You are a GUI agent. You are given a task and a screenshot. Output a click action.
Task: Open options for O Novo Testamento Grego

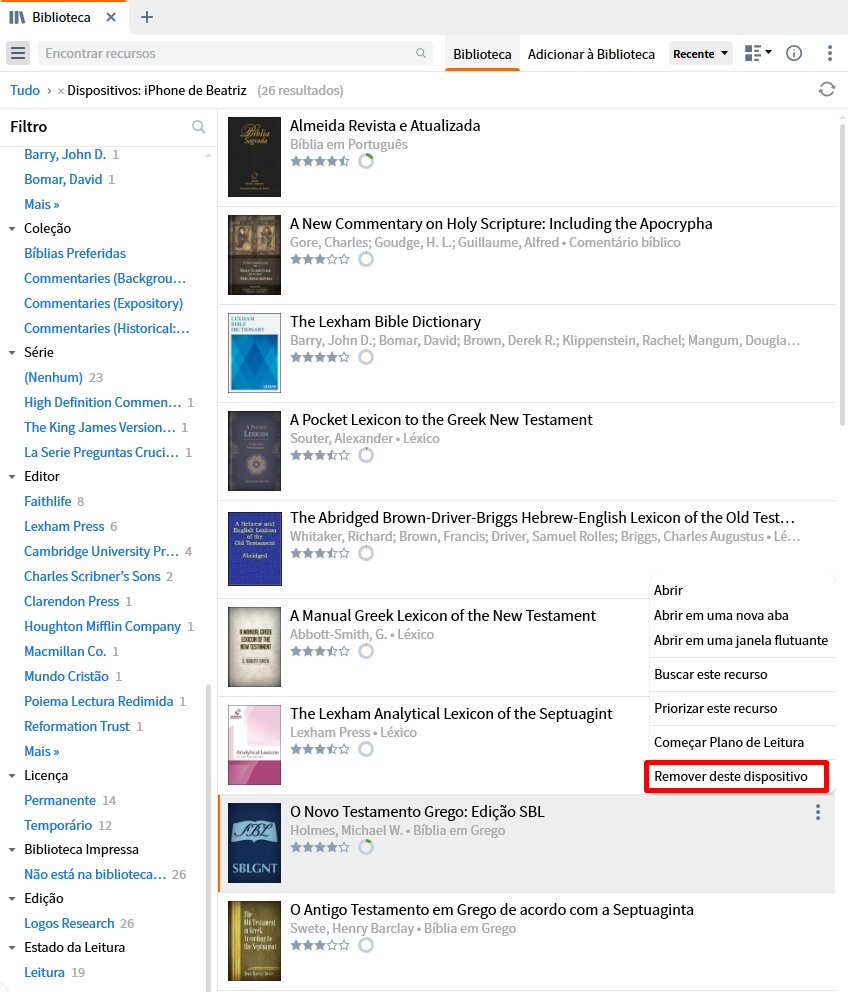coord(818,812)
